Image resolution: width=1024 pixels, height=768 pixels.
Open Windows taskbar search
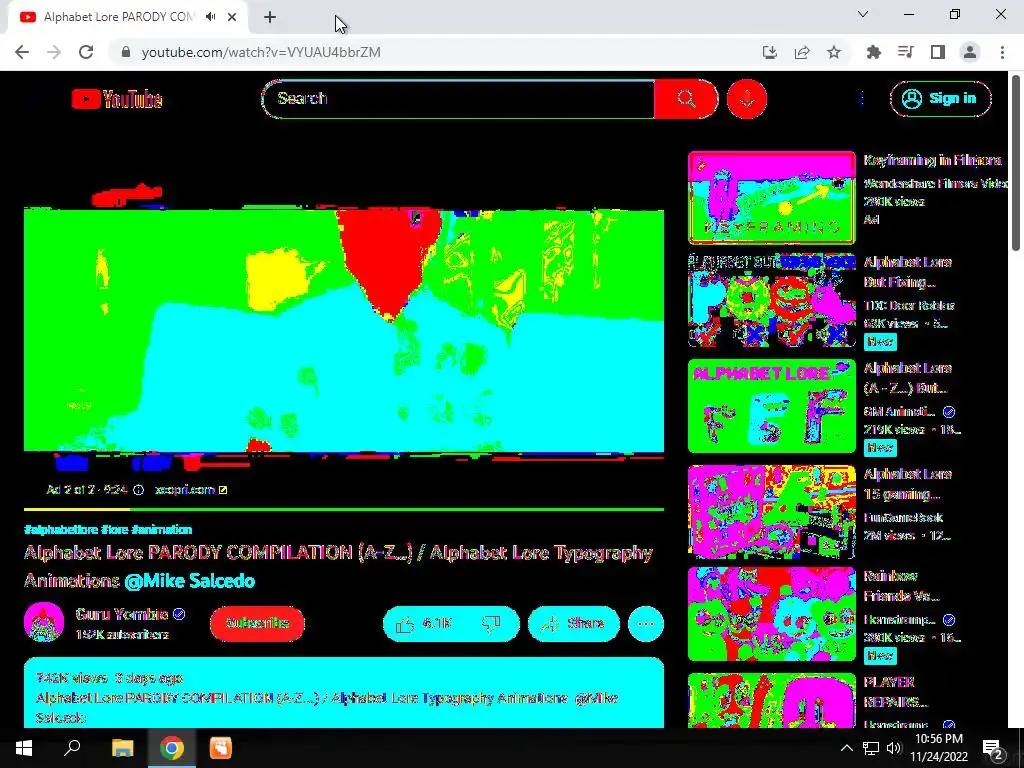point(72,748)
